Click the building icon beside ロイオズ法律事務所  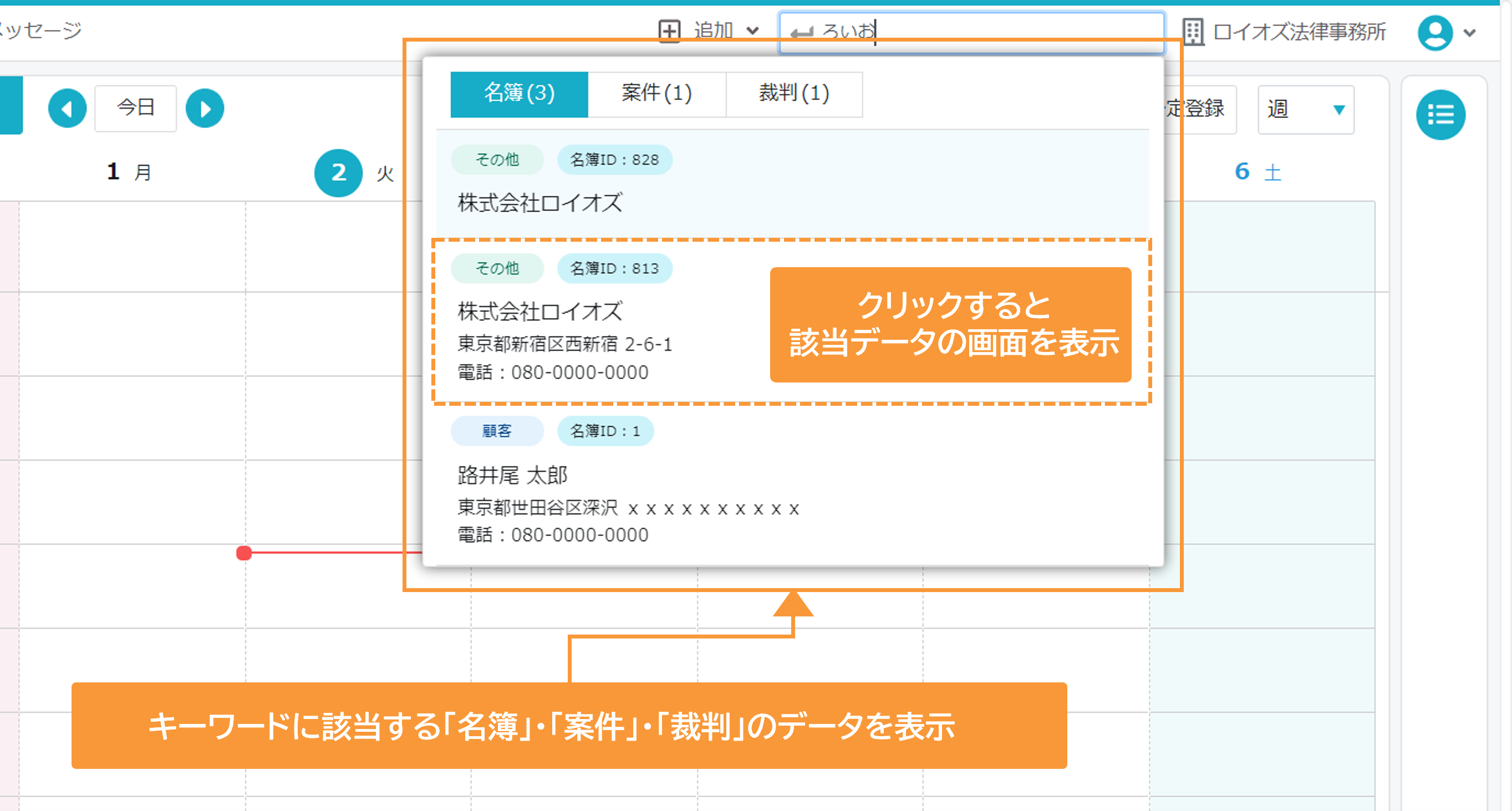coord(1193,32)
